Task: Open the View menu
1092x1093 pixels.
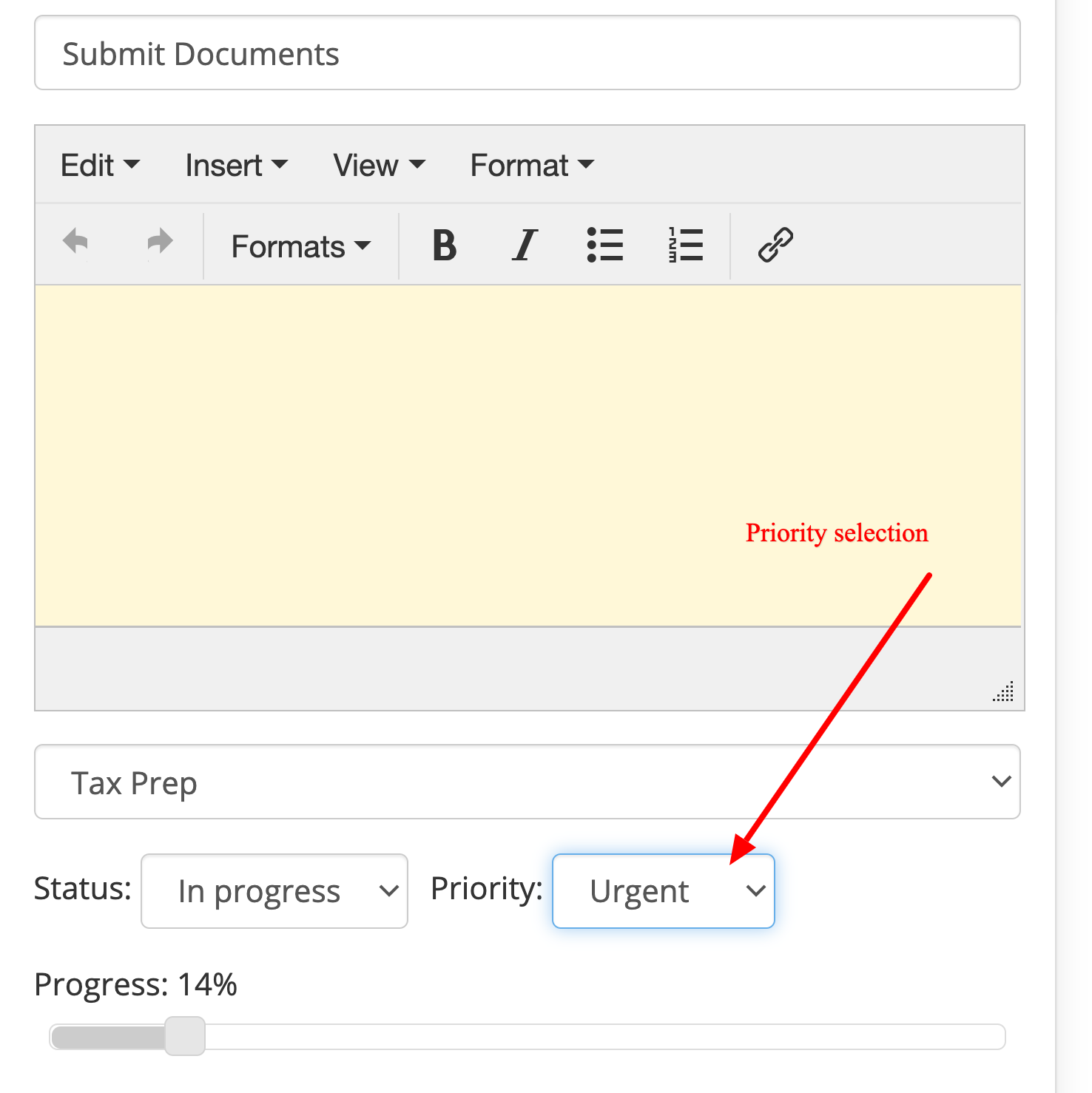Action: tap(380, 165)
